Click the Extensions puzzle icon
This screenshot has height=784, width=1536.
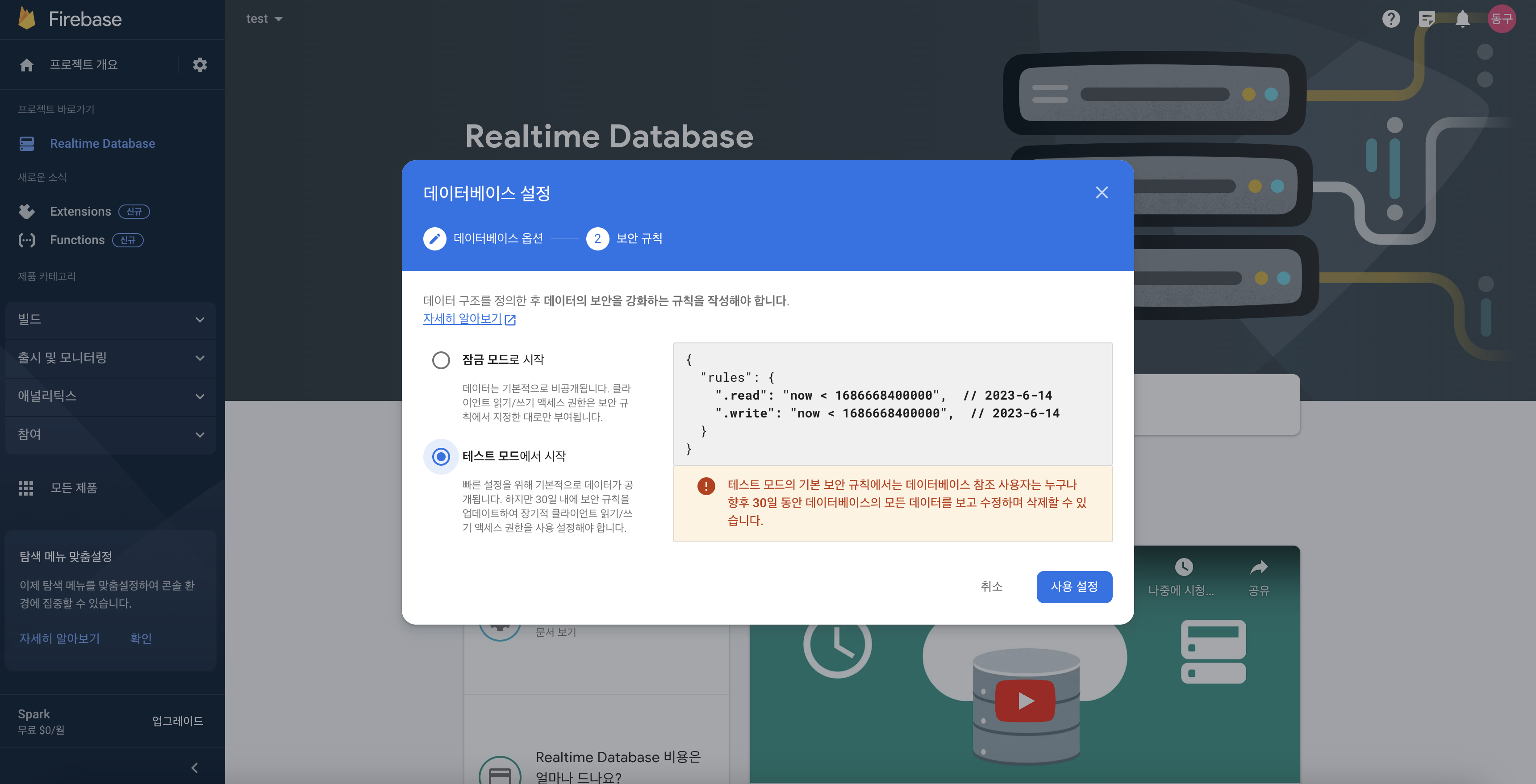tap(26, 212)
